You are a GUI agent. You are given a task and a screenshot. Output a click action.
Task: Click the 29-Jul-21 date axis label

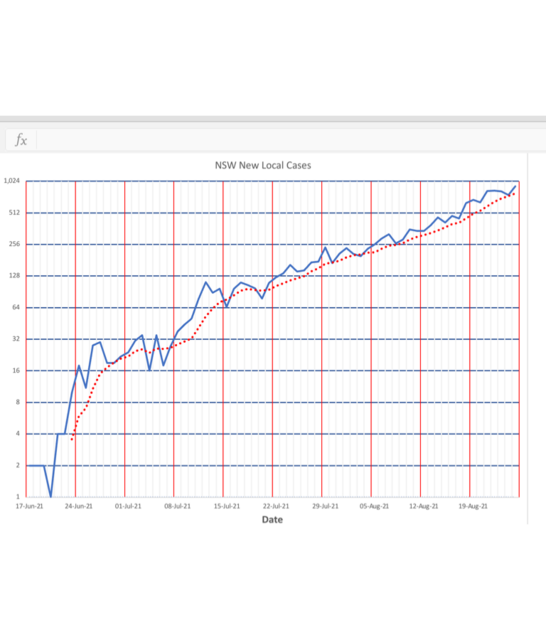[x=325, y=506]
